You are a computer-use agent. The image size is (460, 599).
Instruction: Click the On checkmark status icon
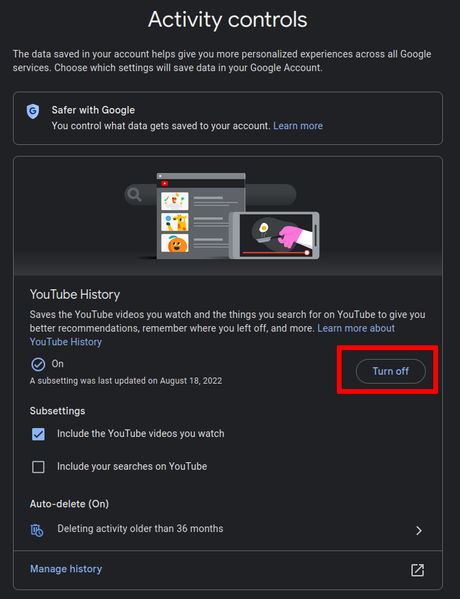tap(38, 364)
